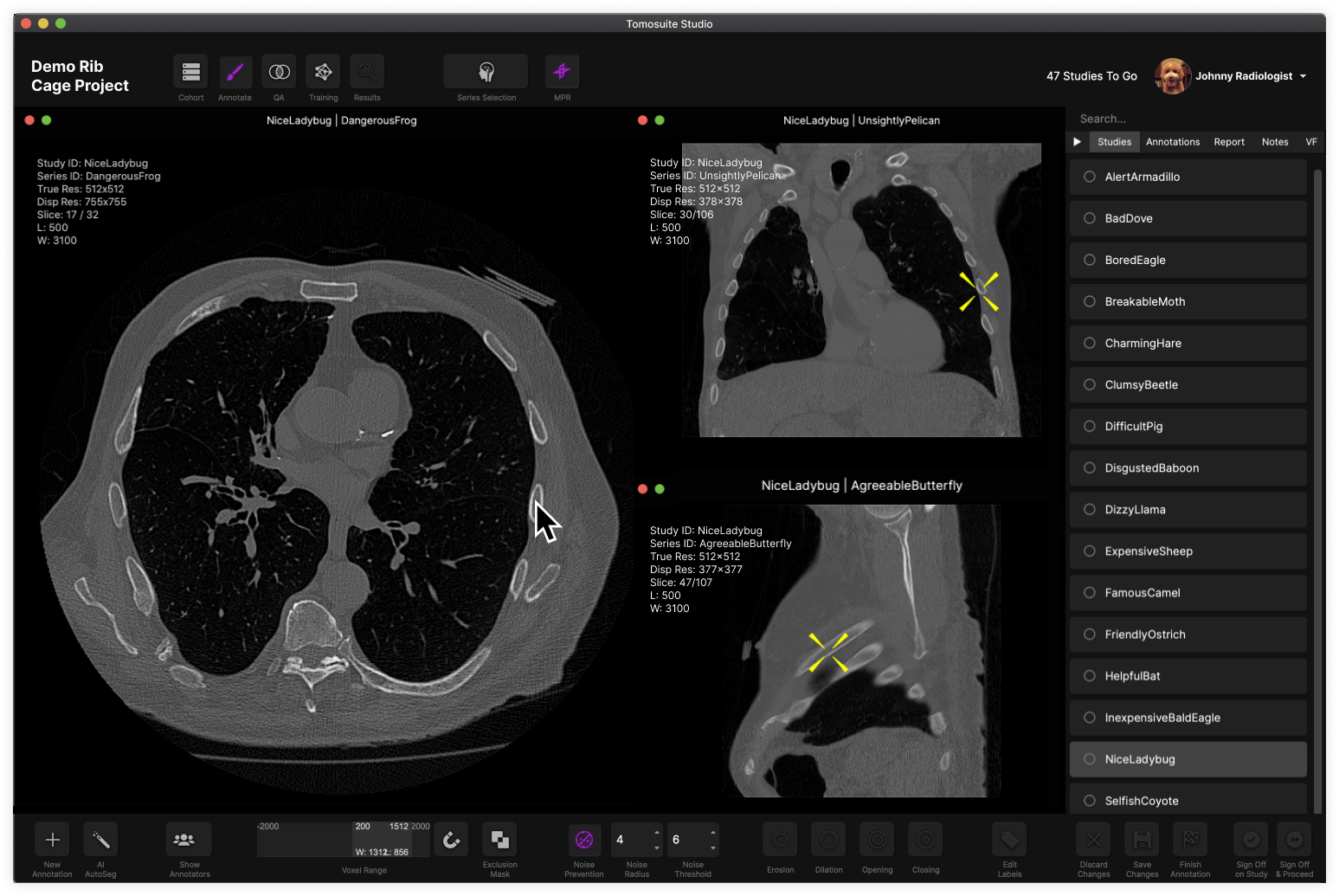Screen dimensions: 1339x896
Task: Open the MPR view icon
Action: tap(562, 72)
